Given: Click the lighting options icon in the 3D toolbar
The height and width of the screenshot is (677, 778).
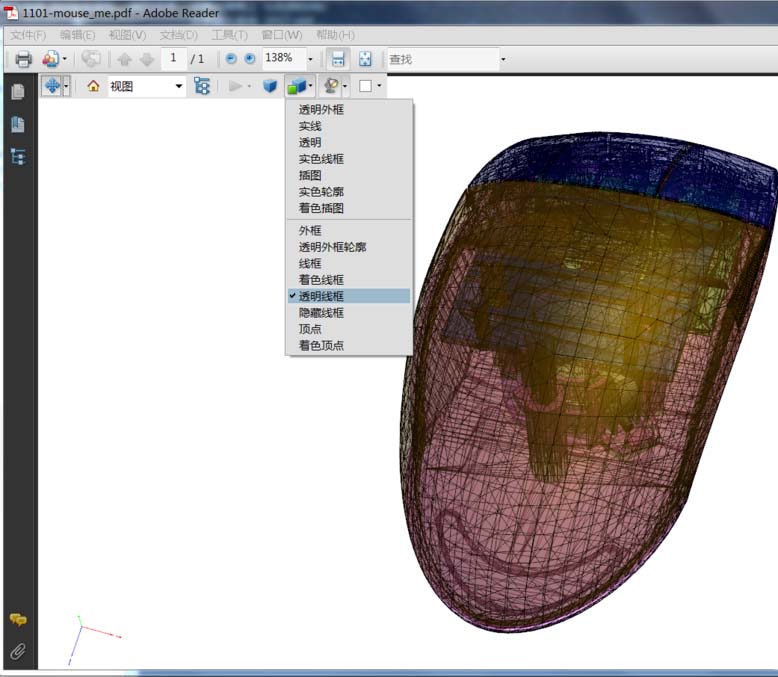Looking at the screenshot, I should point(331,86).
